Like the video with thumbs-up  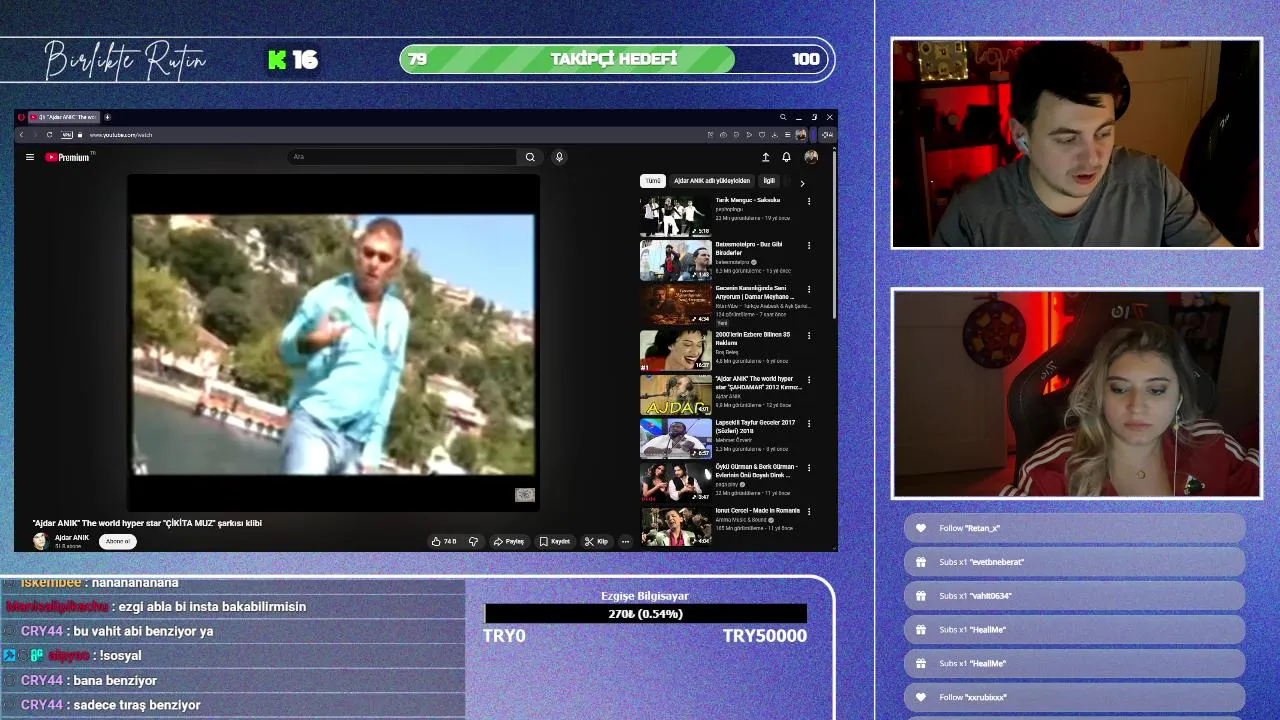click(x=443, y=541)
